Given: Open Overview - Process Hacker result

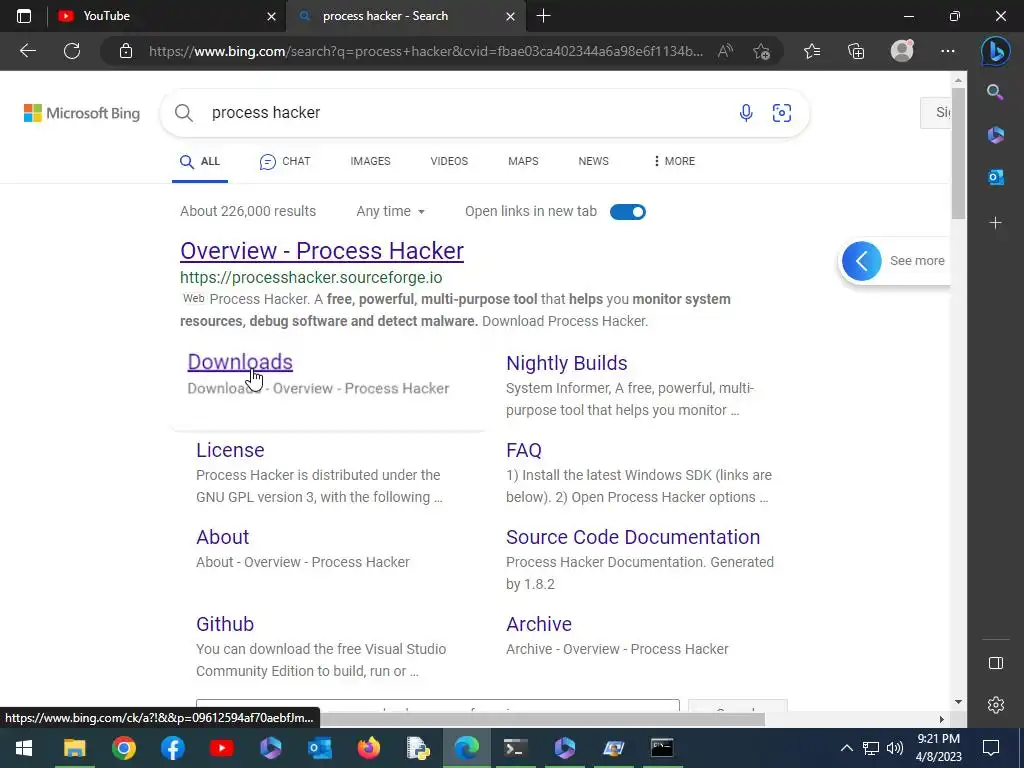Looking at the screenshot, I should click(x=322, y=251).
